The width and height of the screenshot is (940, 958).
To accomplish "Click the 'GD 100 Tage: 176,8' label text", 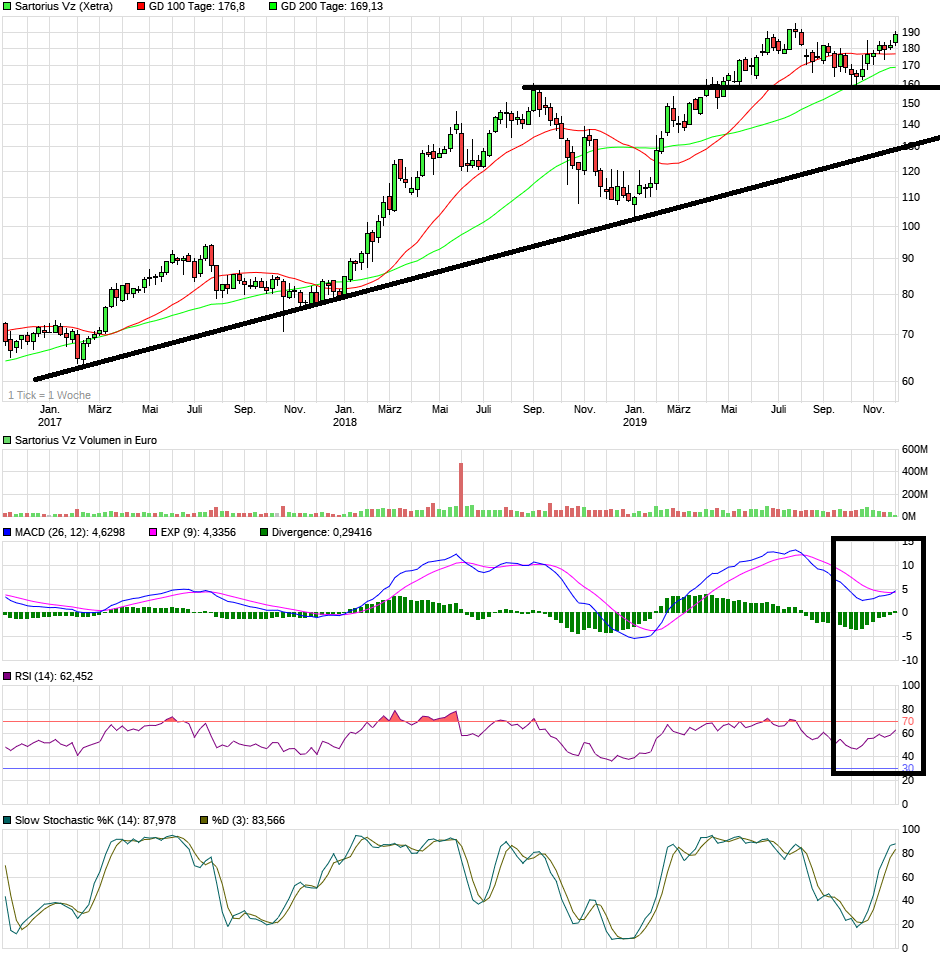I will pyautogui.click(x=196, y=6).
